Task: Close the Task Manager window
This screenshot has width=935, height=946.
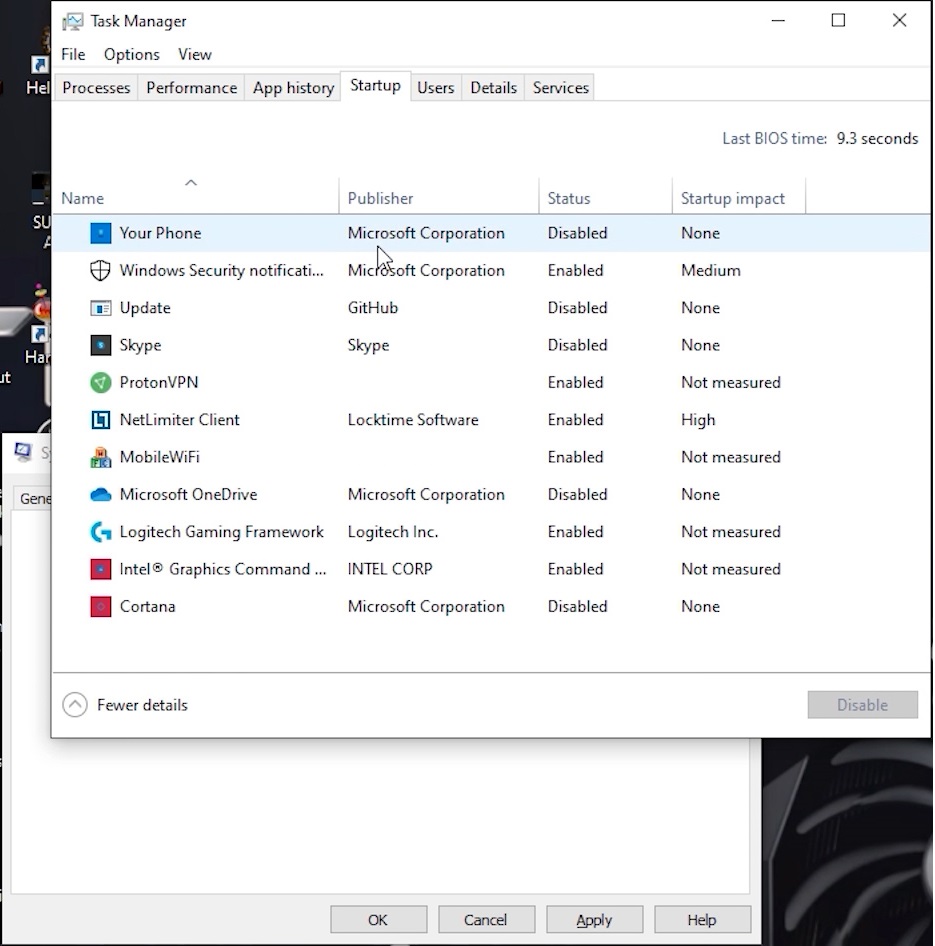Action: tap(899, 21)
